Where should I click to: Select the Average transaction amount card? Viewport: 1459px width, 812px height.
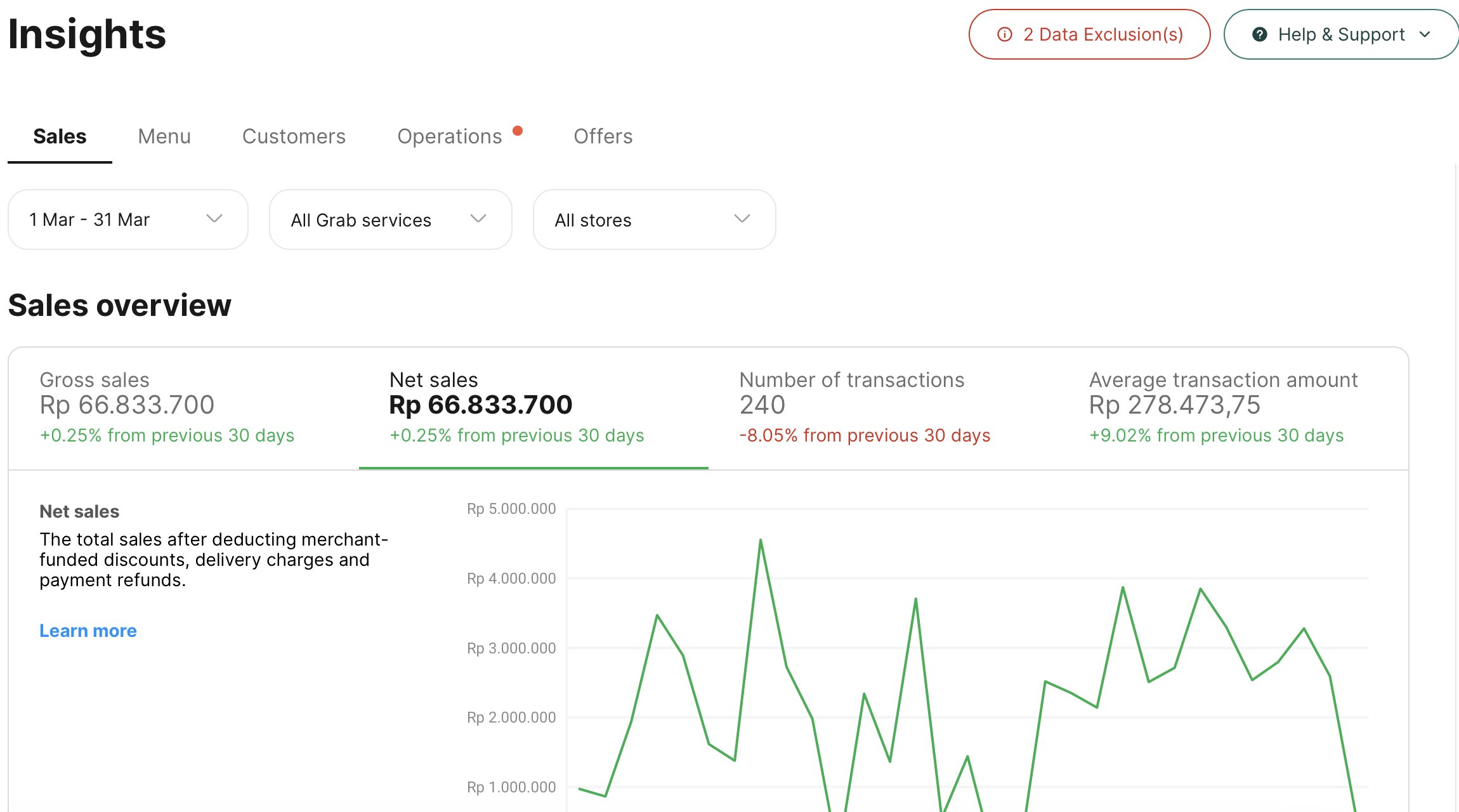click(1233, 408)
